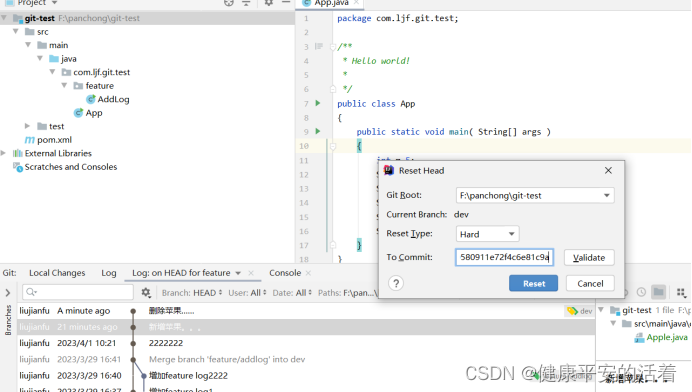Collapse the git-test project root

coord(4,18)
